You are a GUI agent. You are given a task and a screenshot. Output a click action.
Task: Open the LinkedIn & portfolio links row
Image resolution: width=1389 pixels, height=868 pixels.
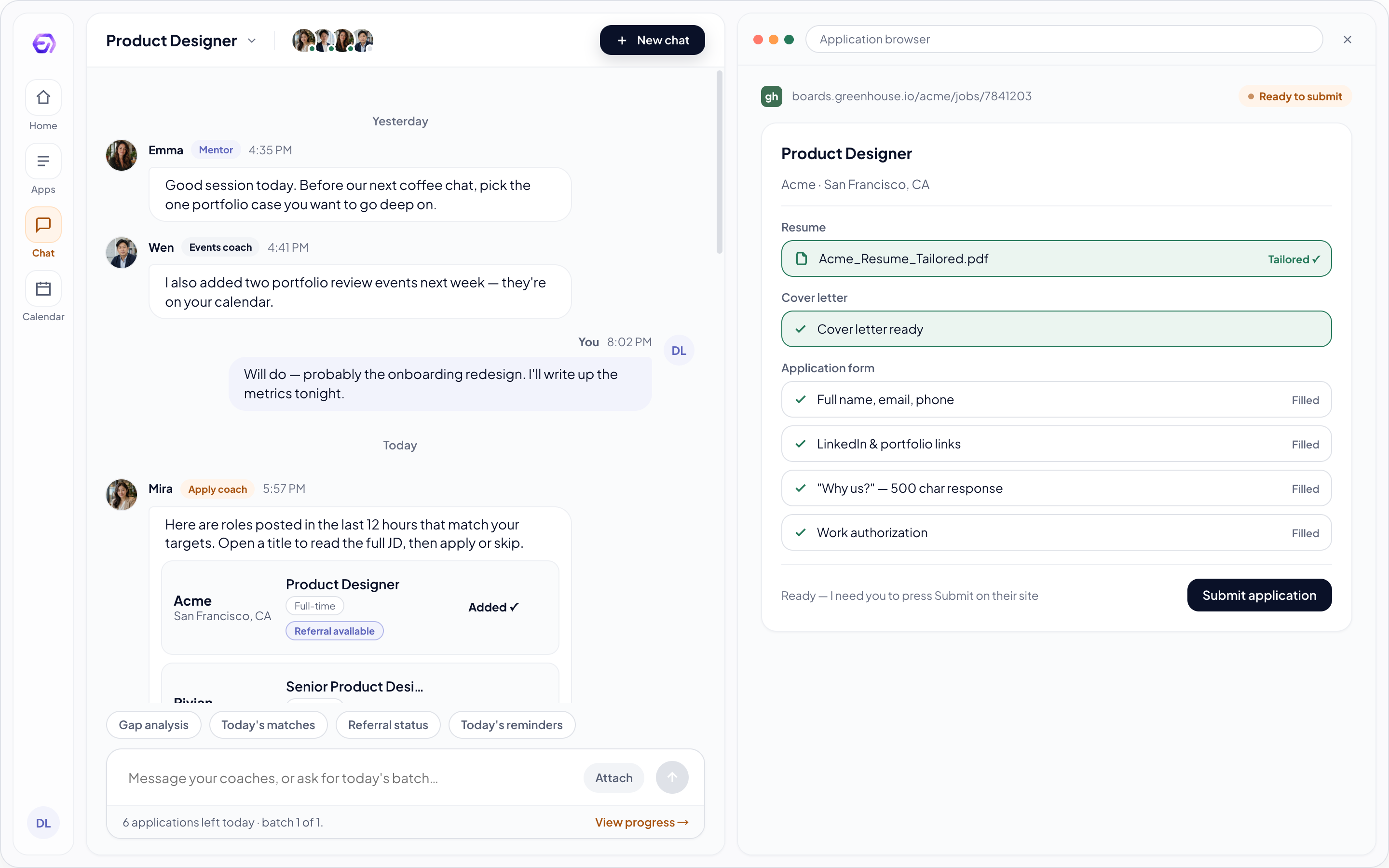coord(1056,444)
